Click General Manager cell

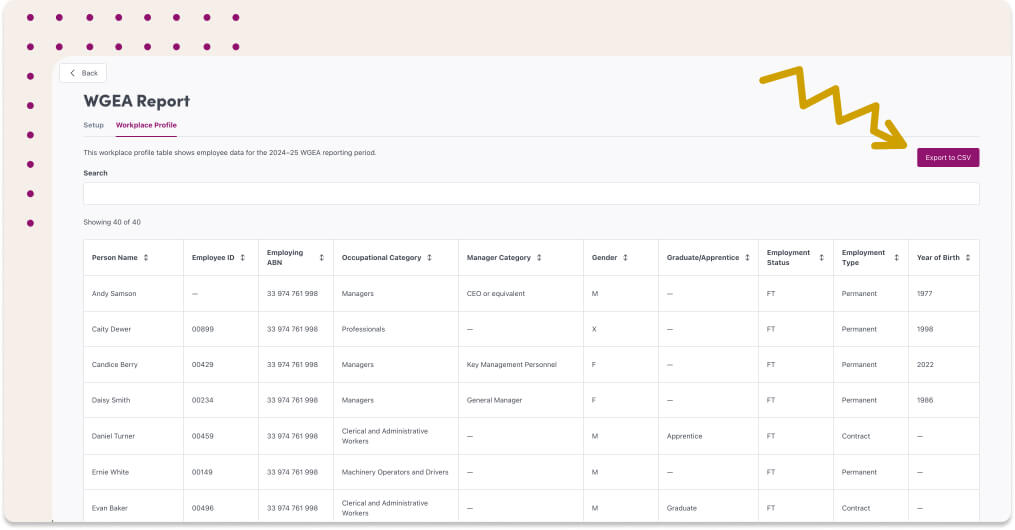coord(494,401)
